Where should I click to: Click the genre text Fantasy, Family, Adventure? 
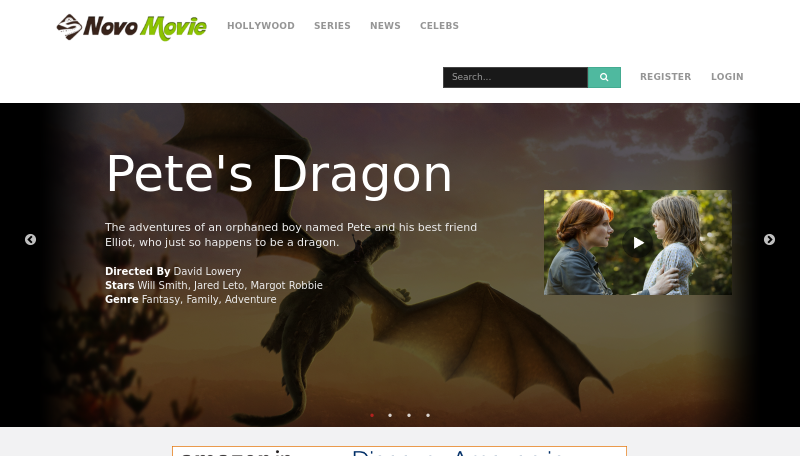click(x=209, y=299)
